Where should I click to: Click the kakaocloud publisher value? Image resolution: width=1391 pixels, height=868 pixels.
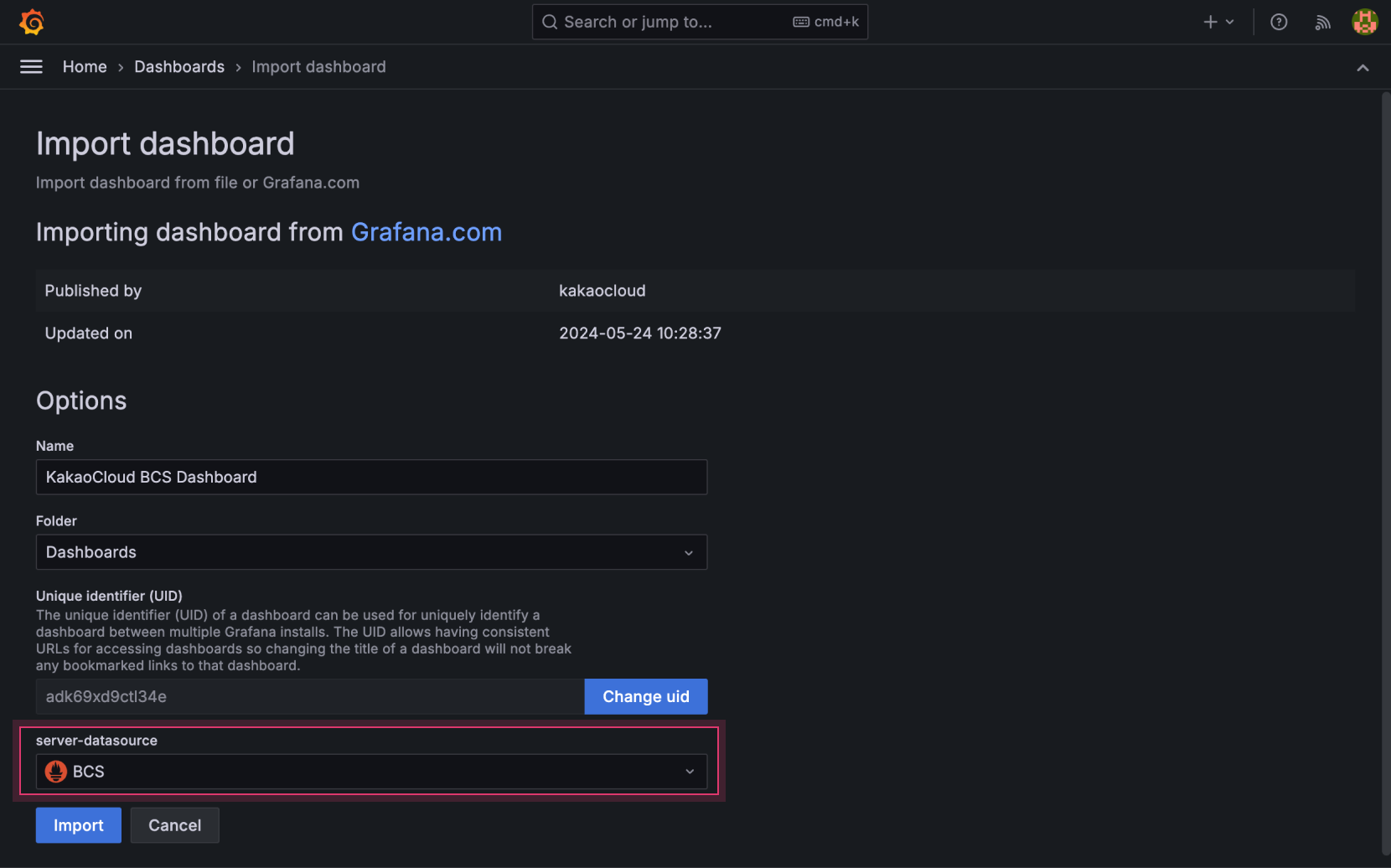click(602, 291)
